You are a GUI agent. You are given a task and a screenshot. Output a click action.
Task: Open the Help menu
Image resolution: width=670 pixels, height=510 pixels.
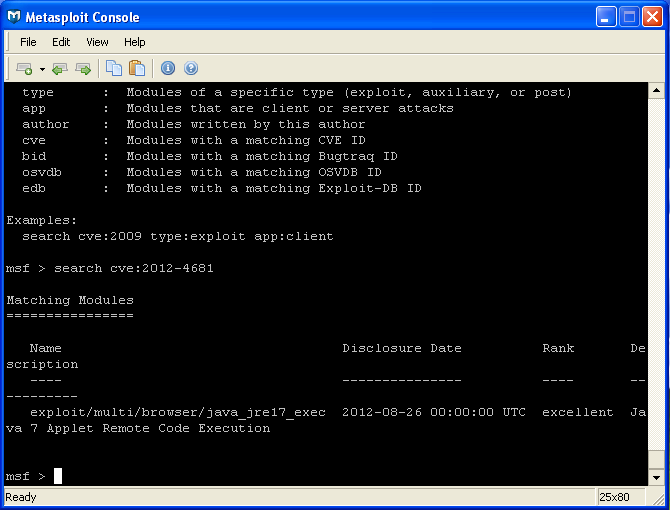click(x=135, y=42)
